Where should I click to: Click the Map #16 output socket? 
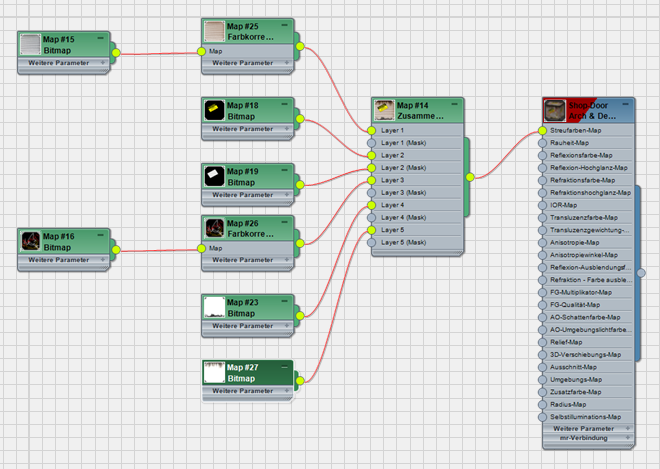coord(116,250)
